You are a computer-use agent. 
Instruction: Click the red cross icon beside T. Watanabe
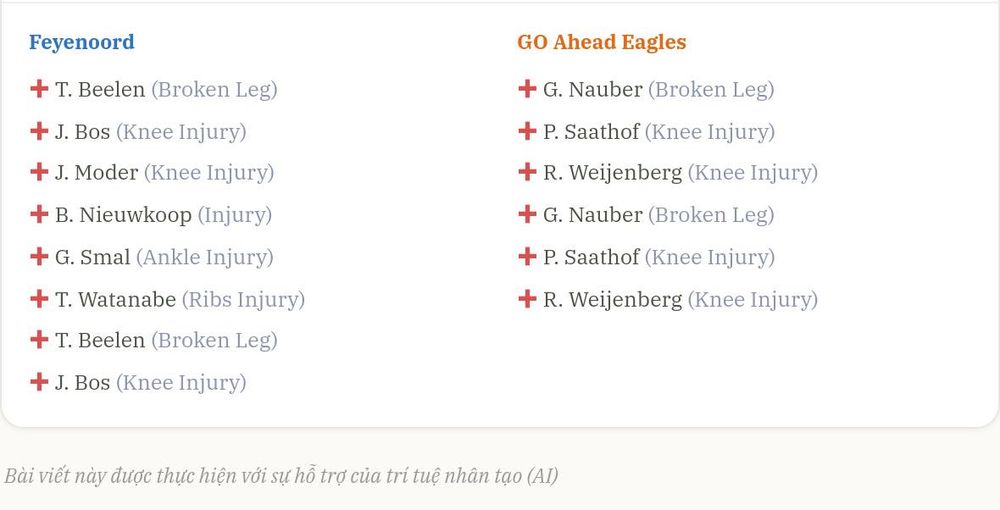(39, 298)
